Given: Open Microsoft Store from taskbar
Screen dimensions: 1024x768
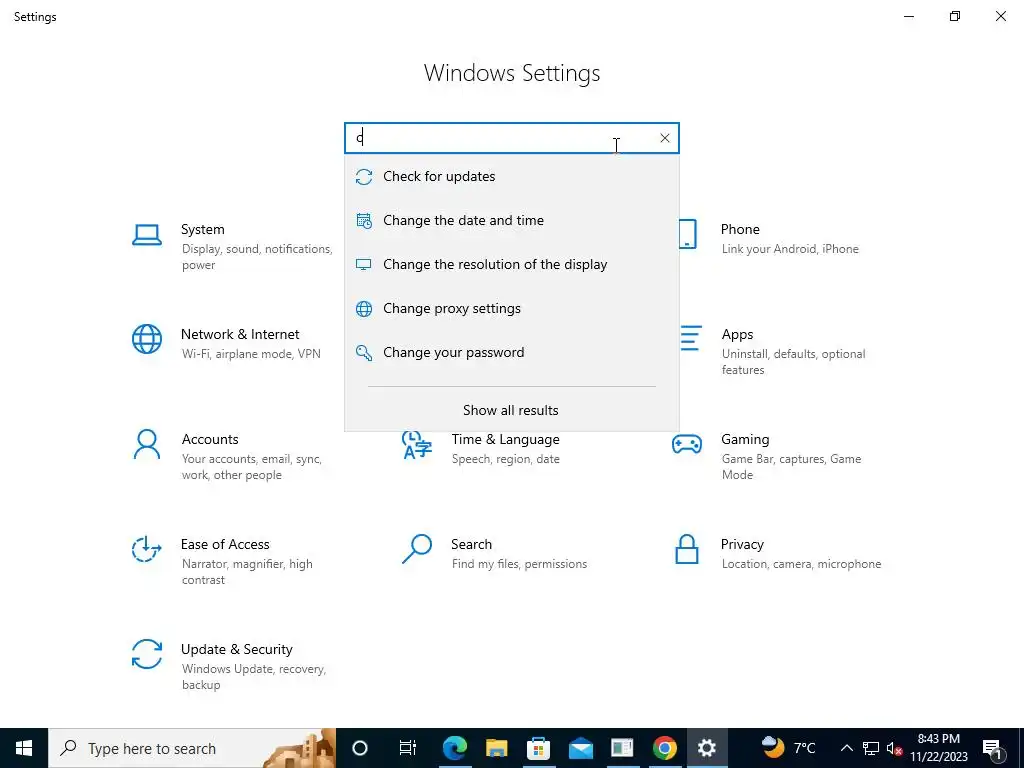Looking at the screenshot, I should click(x=538, y=748).
